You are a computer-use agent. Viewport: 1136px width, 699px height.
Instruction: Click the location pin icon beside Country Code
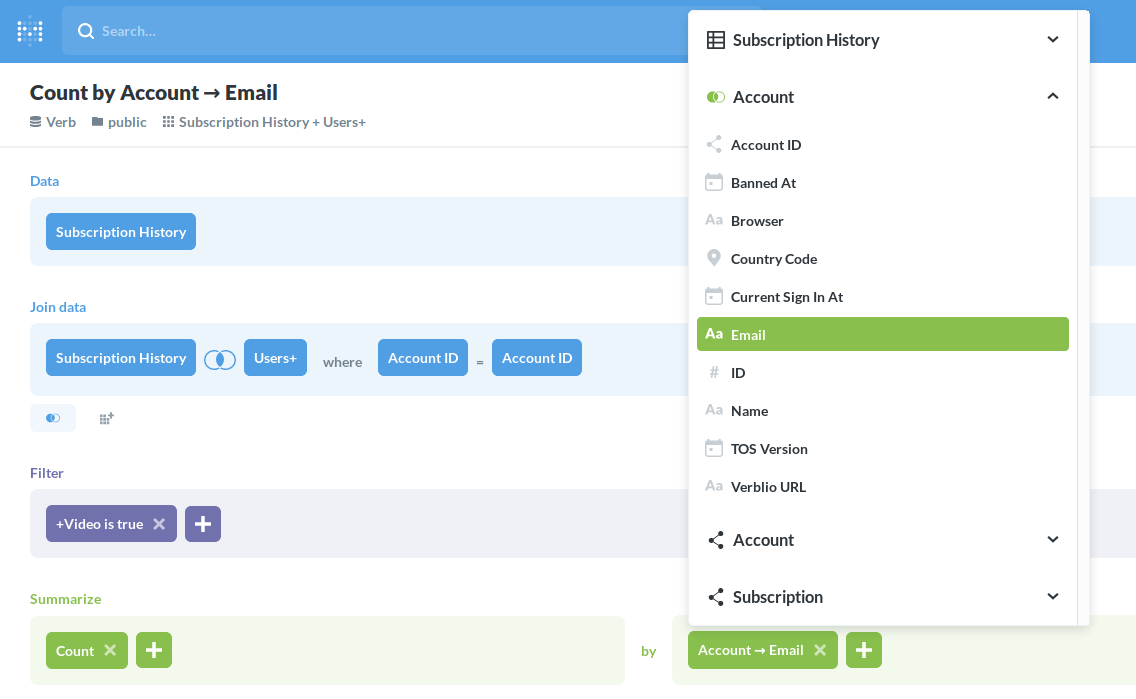[x=714, y=258]
